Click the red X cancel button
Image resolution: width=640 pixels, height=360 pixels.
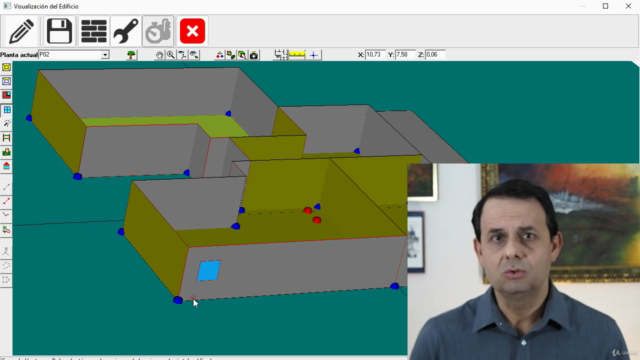pos(192,31)
